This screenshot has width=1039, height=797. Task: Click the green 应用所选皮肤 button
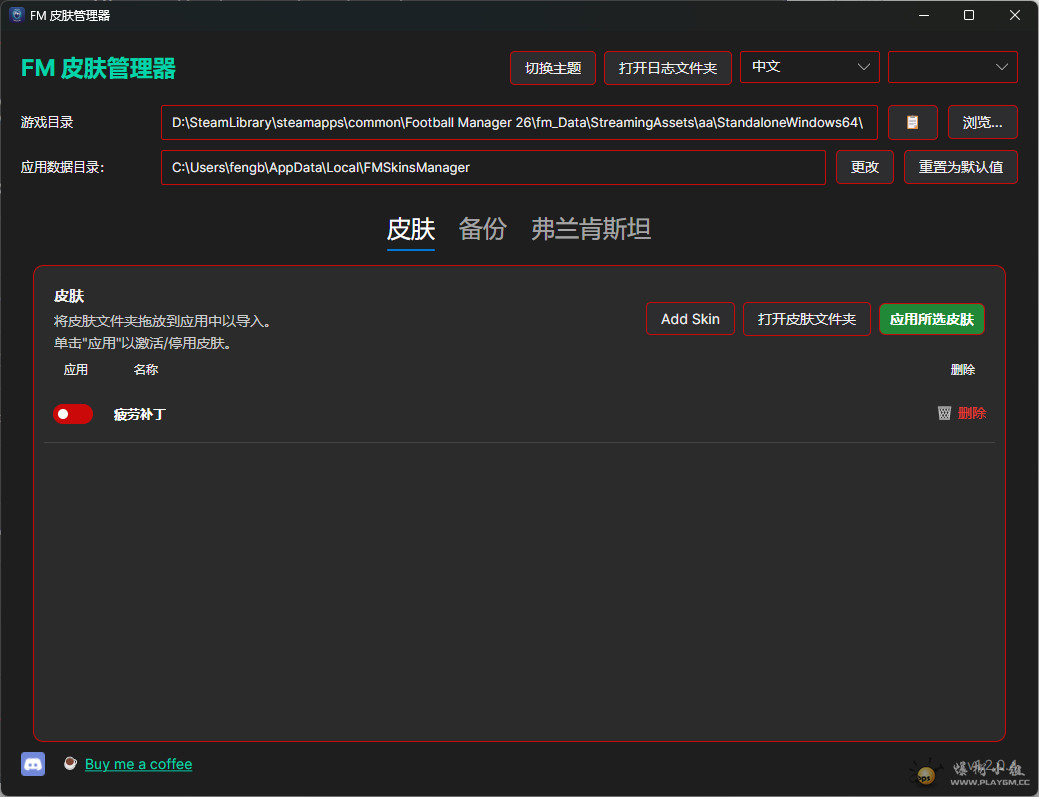[932, 319]
